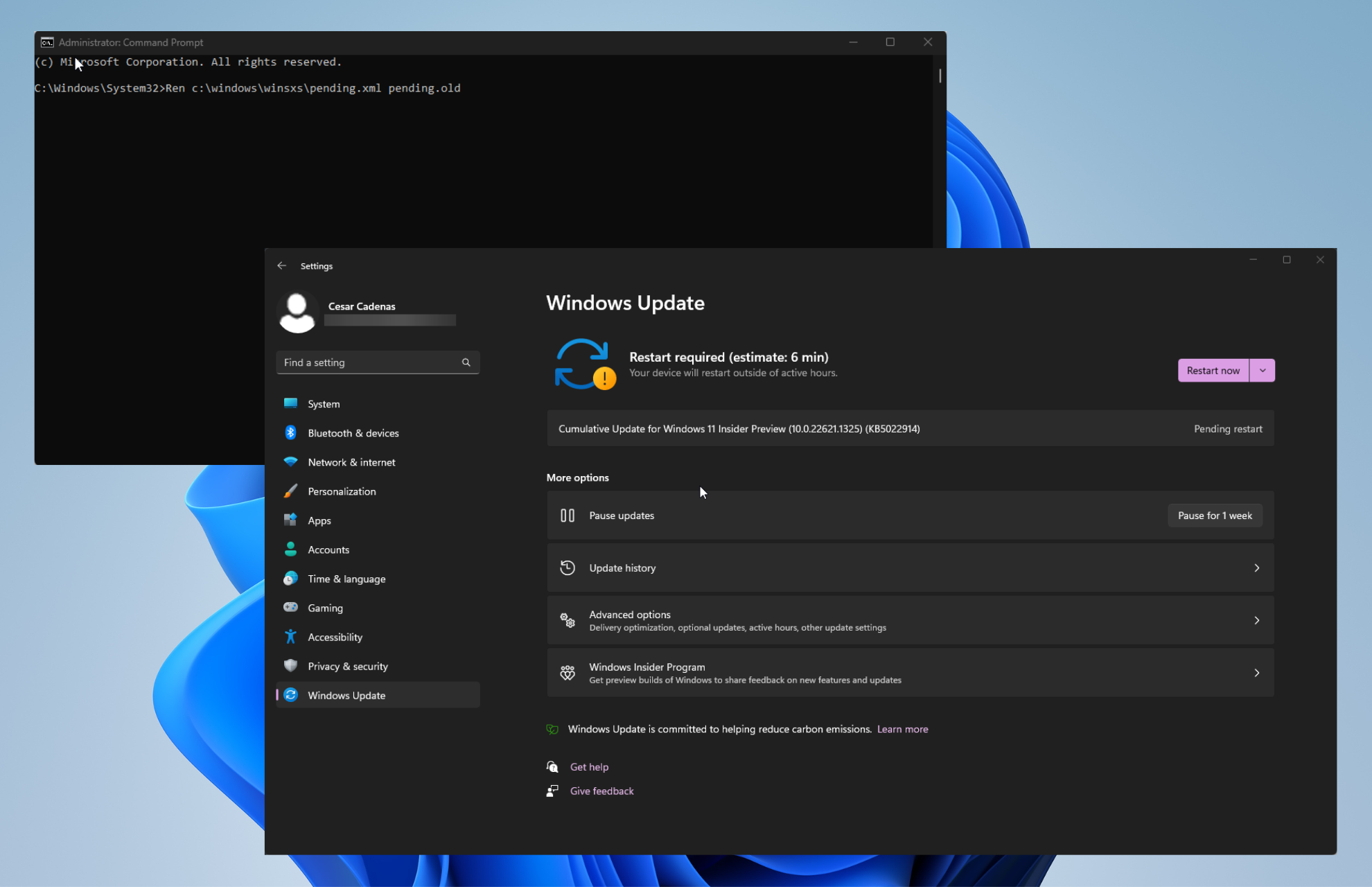Go to Personalization settings
This screenshot has width=1372, height=887.
pyautogui.click(x=378, y=491)
